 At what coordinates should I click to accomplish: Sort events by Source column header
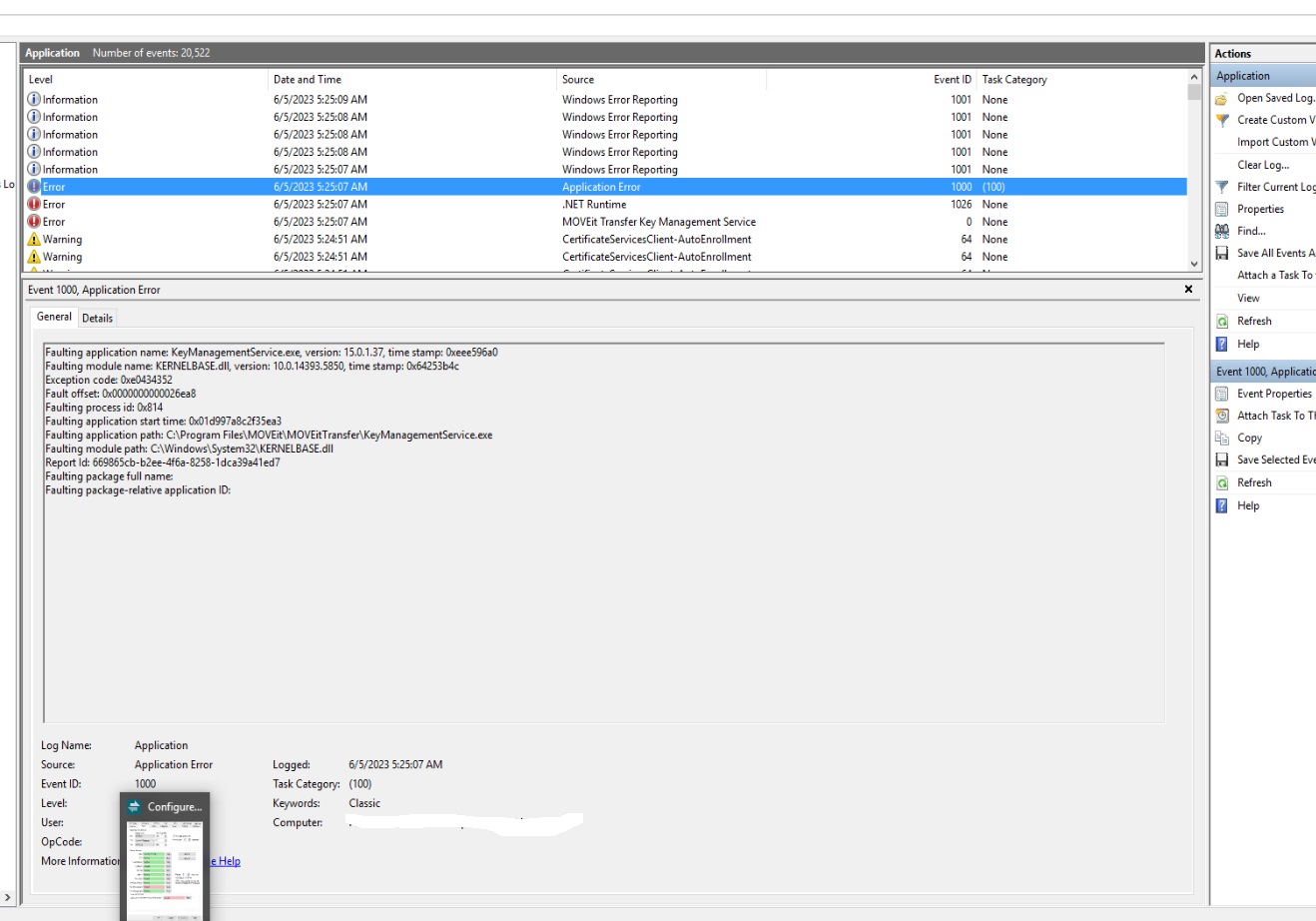point(661,80)
